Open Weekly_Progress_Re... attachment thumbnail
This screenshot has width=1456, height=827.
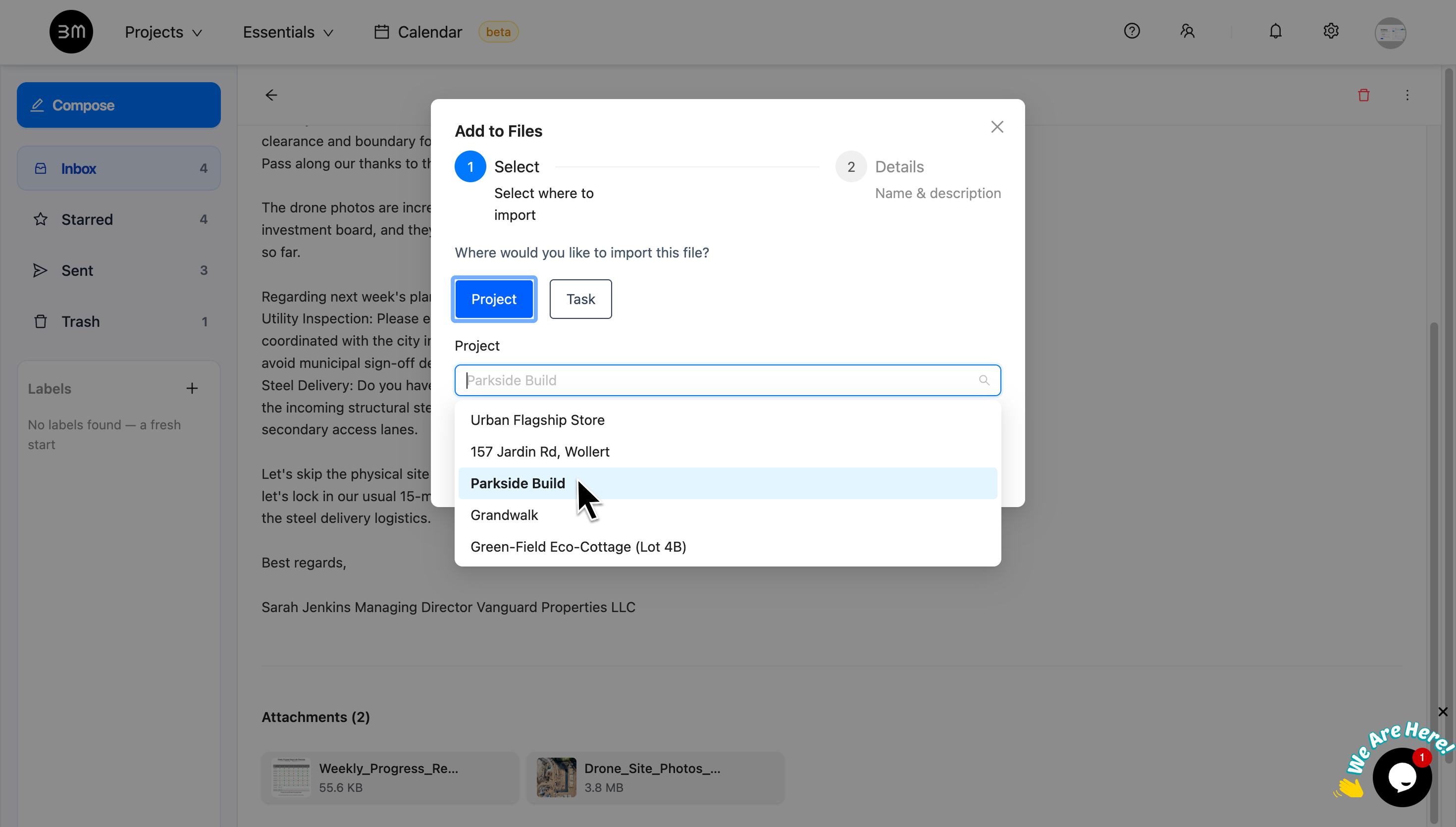291,777
